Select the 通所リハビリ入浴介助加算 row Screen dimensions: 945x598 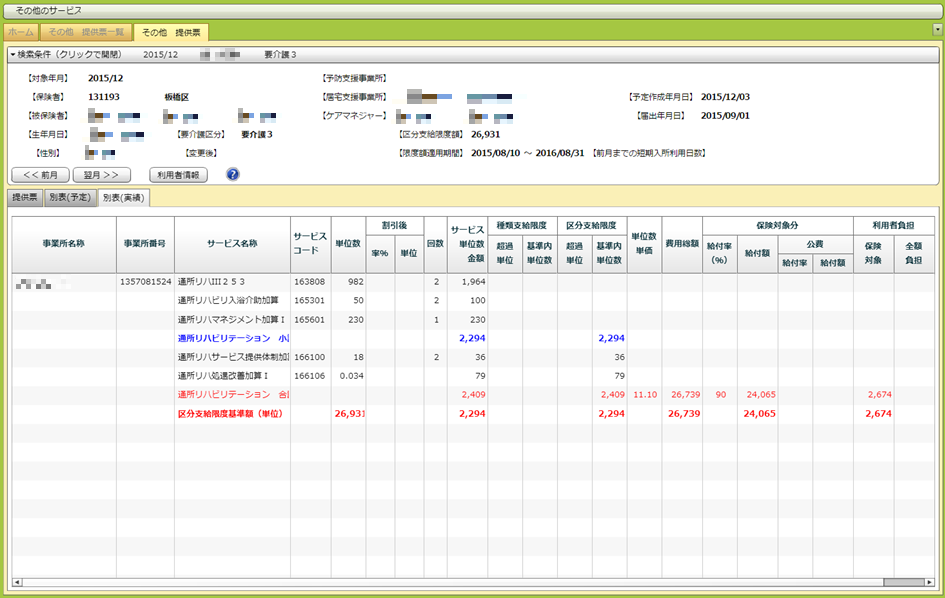(231, 300)
